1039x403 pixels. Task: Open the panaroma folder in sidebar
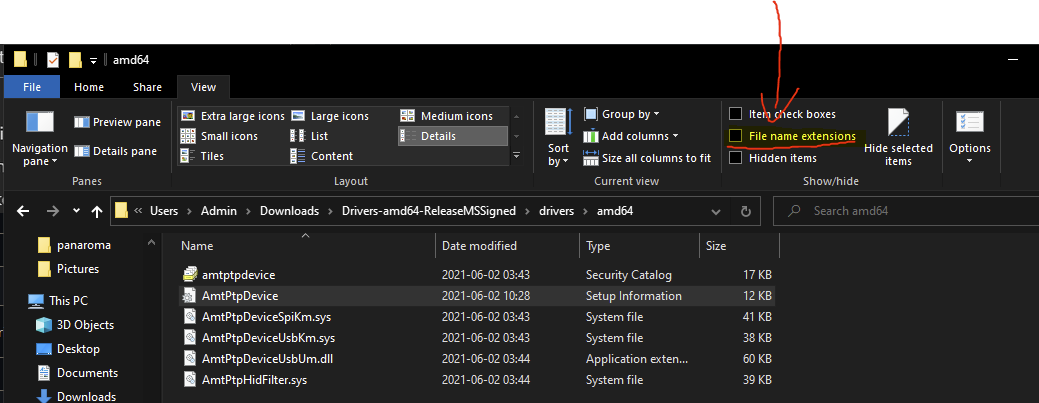[74, 245]
